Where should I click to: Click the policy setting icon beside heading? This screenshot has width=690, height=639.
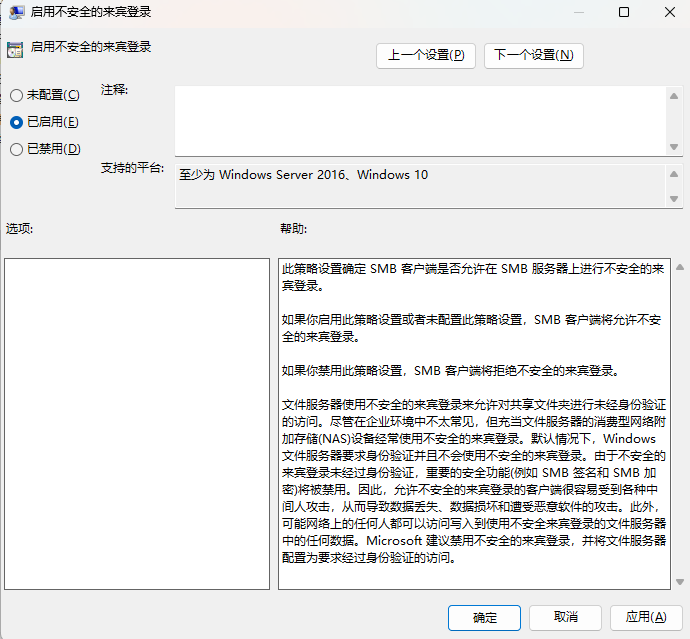pos(15,50)
